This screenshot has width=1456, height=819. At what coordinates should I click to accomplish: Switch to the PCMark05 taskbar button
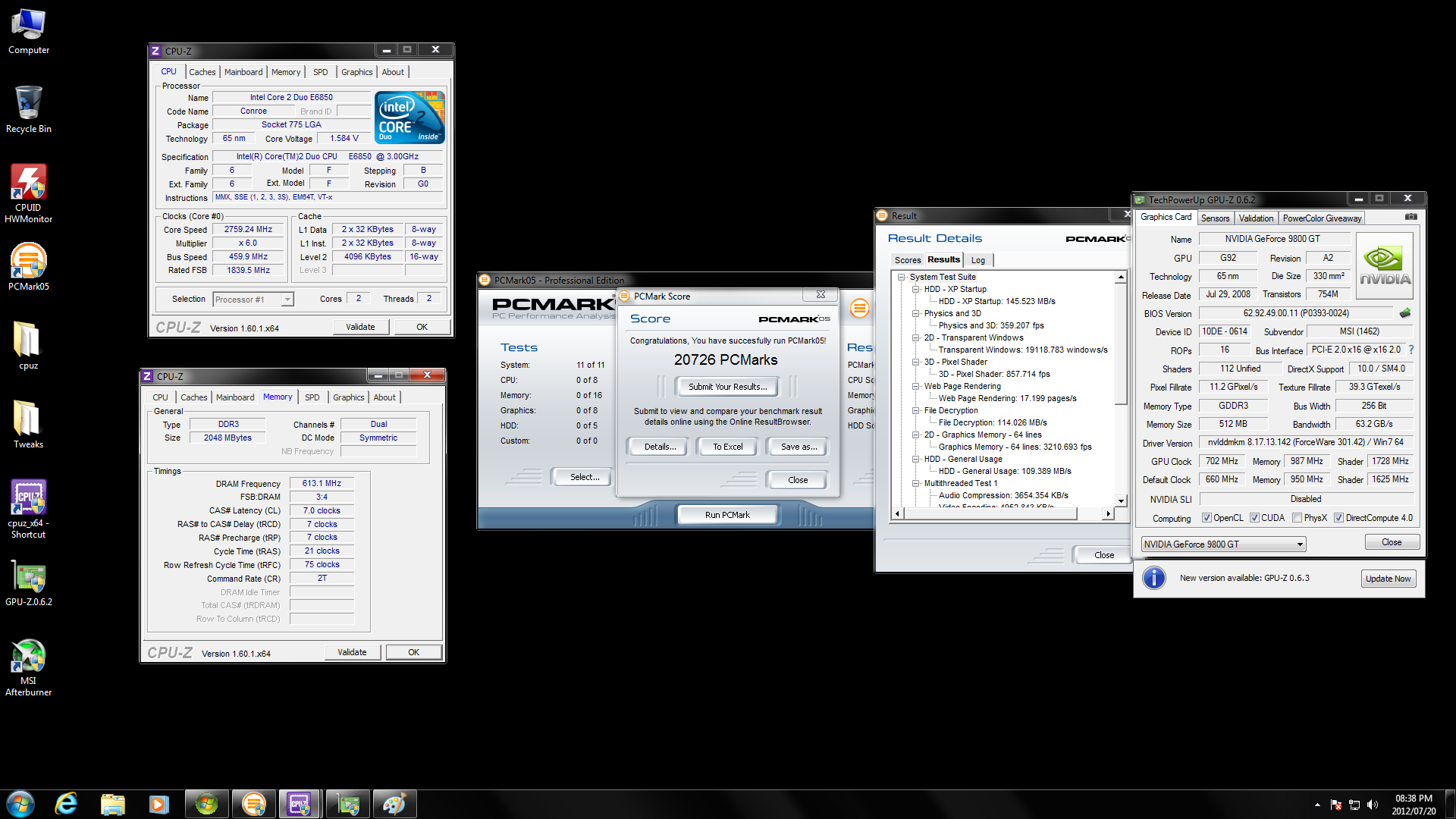point(254,804)
